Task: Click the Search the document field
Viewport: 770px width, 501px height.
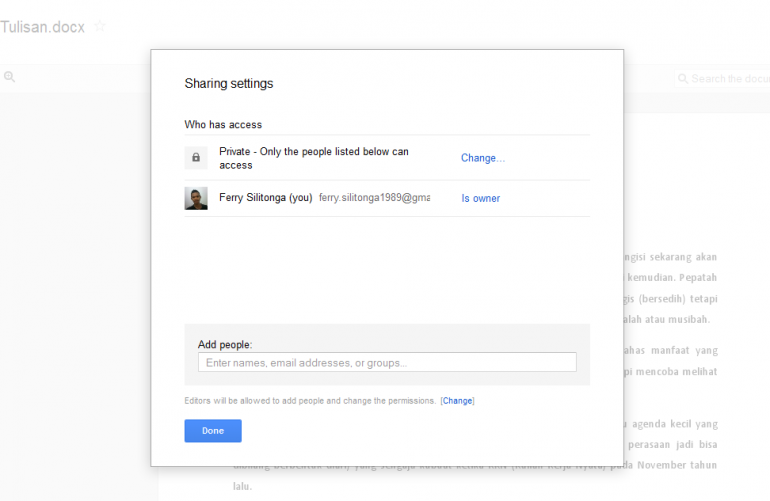Action: click(722, 79)
